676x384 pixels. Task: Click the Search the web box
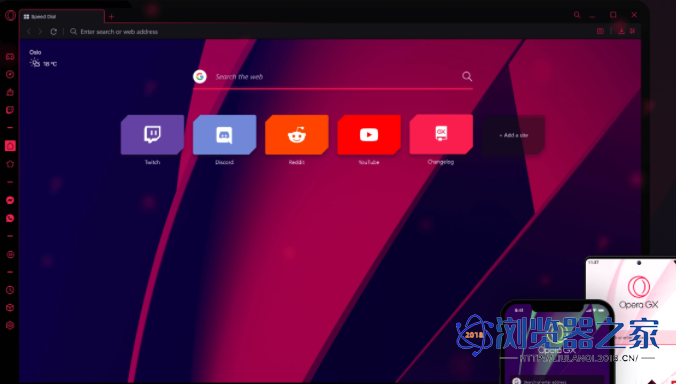pyautogui.click(x=333, y=77)
